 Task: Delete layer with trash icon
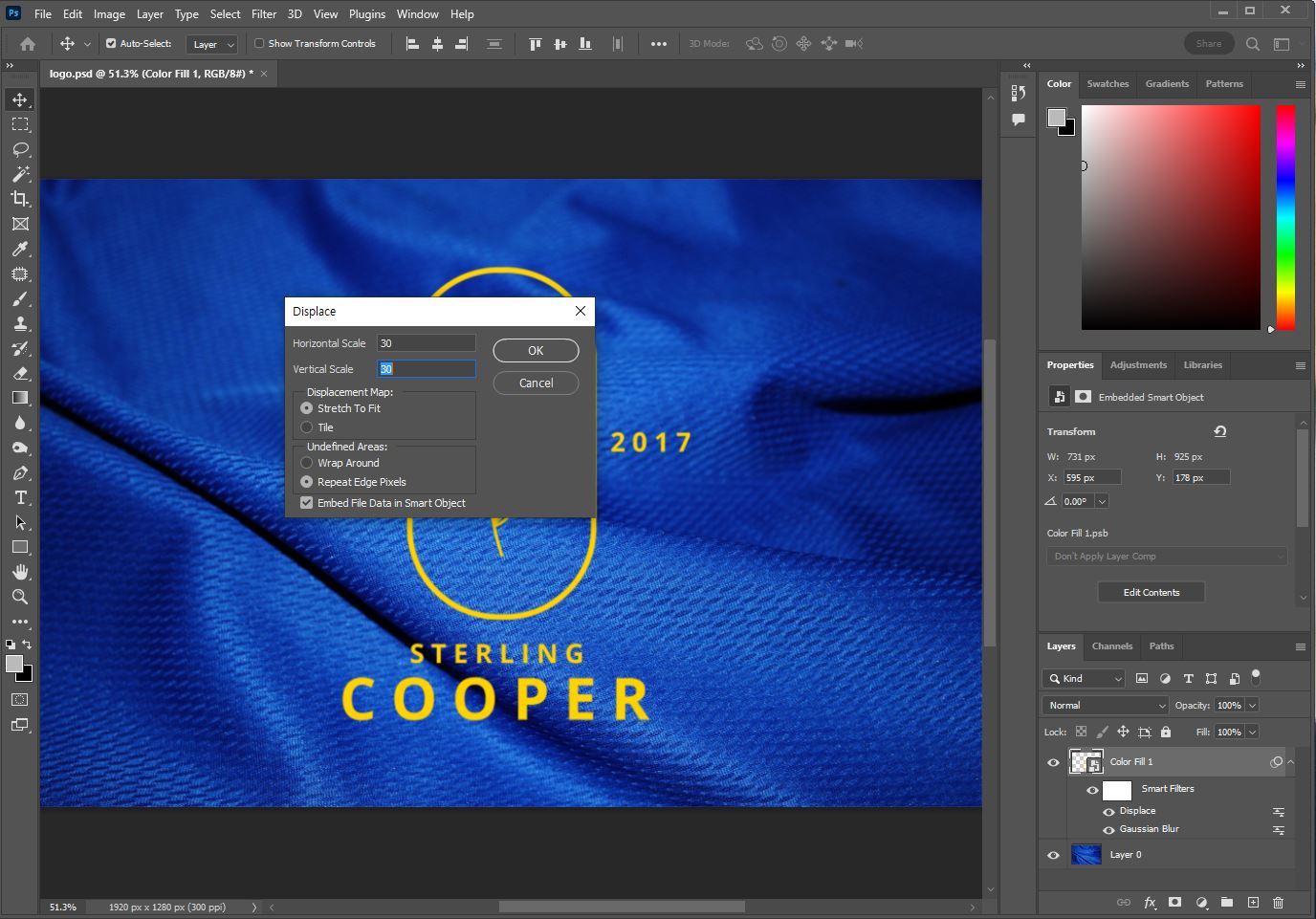point(1279,902)
